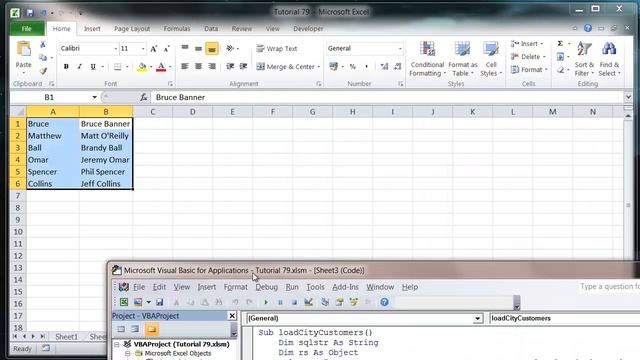Screen dimensions: 640x360
Task: Open Conditional Formatting menu
Action: (427, 59)
